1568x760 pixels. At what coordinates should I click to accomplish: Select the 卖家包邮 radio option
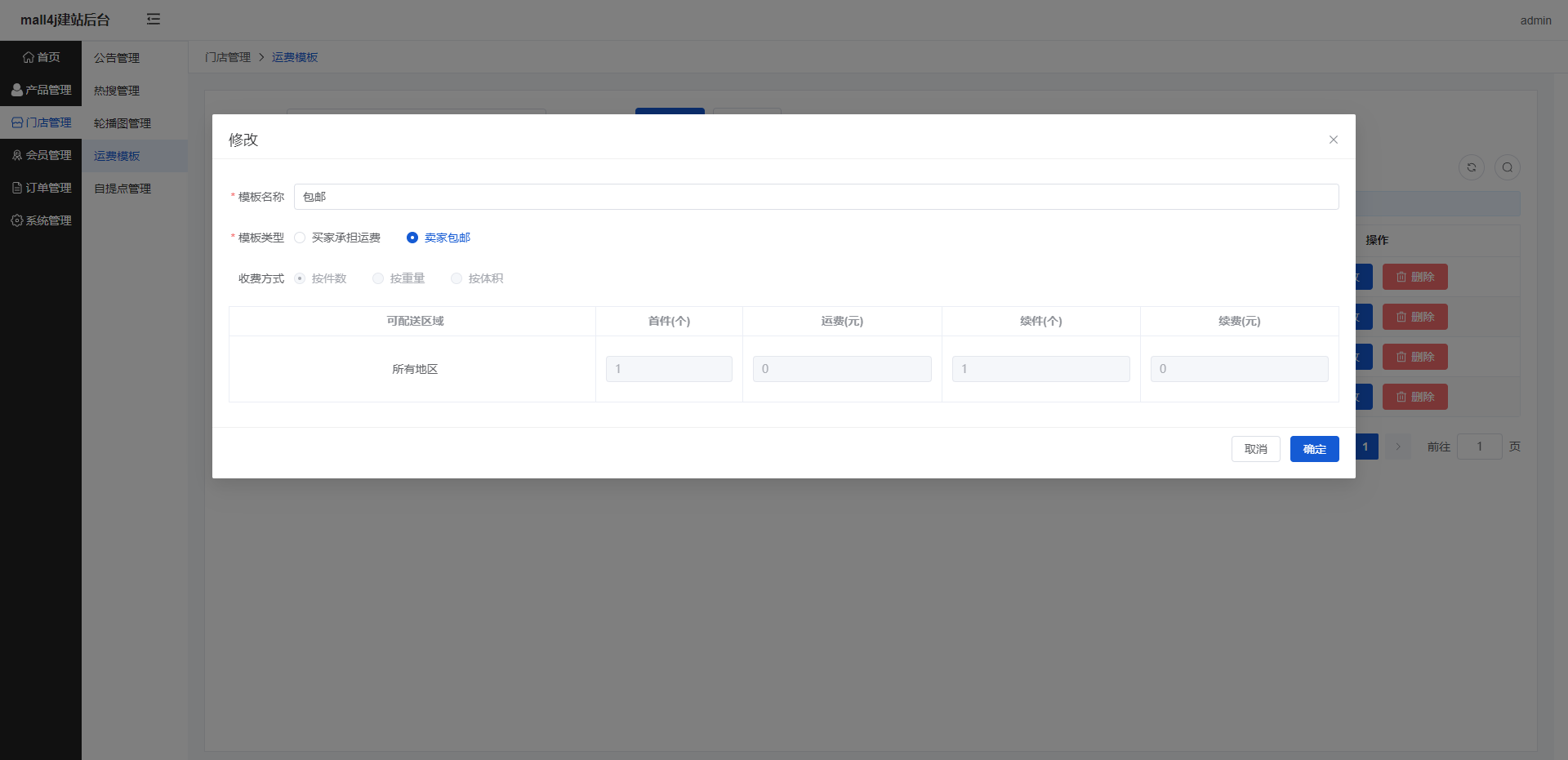point(412,238)
